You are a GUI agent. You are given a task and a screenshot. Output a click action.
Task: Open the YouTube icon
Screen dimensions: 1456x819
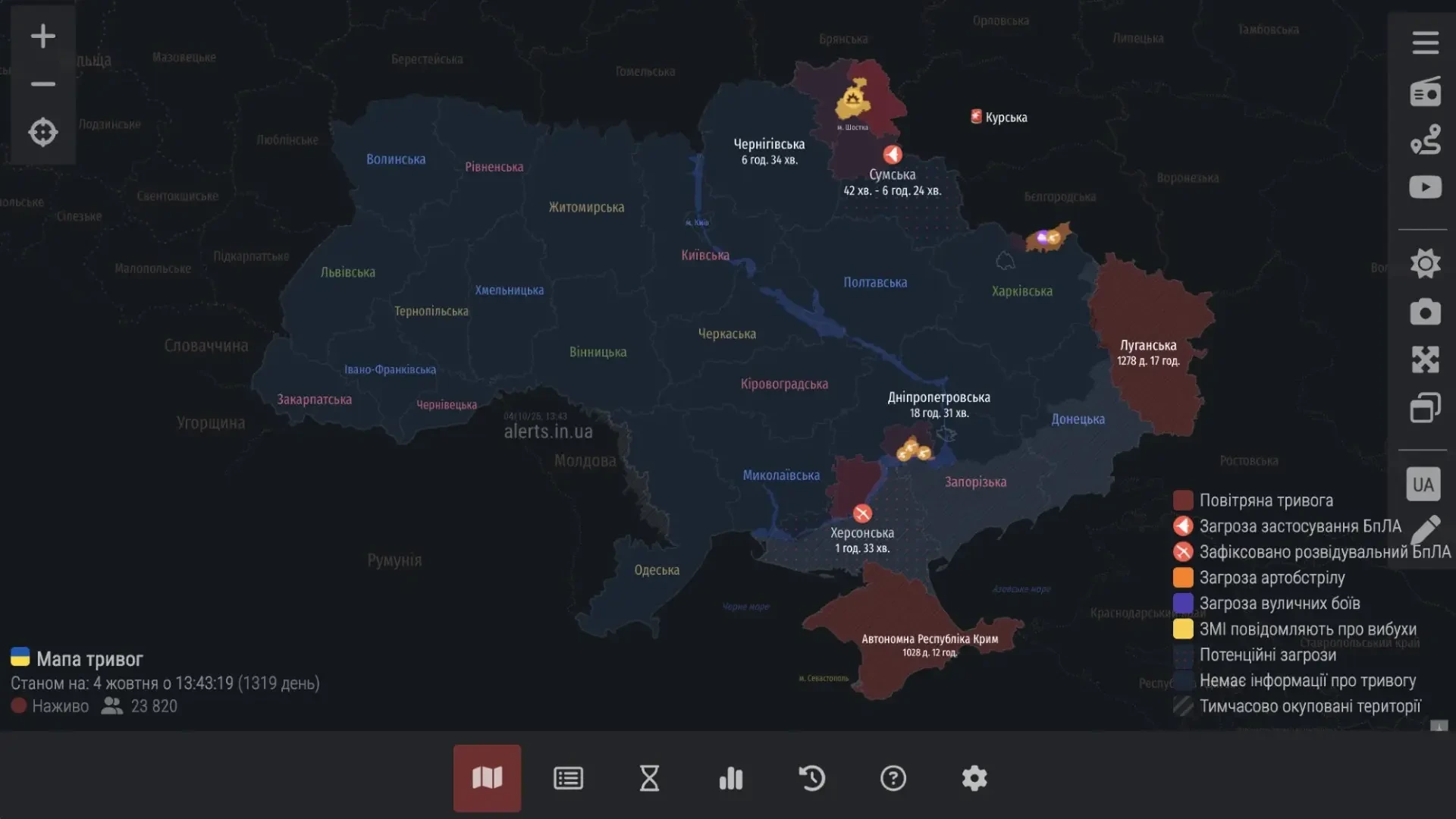[1425, 187]
